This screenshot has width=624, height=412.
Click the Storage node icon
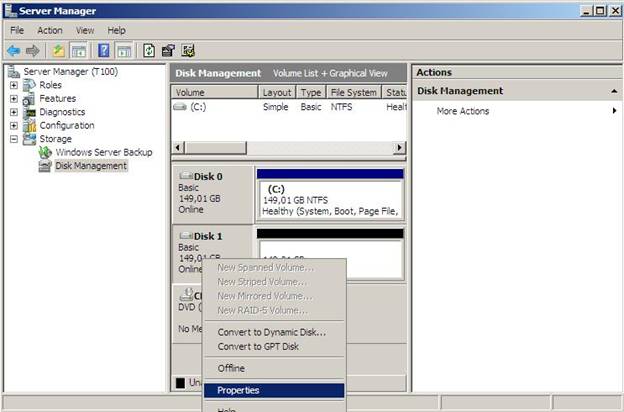tap(29, 139)
